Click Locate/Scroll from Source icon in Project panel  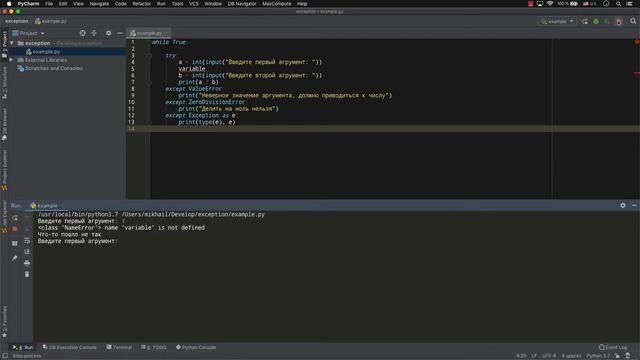[82, 33]
